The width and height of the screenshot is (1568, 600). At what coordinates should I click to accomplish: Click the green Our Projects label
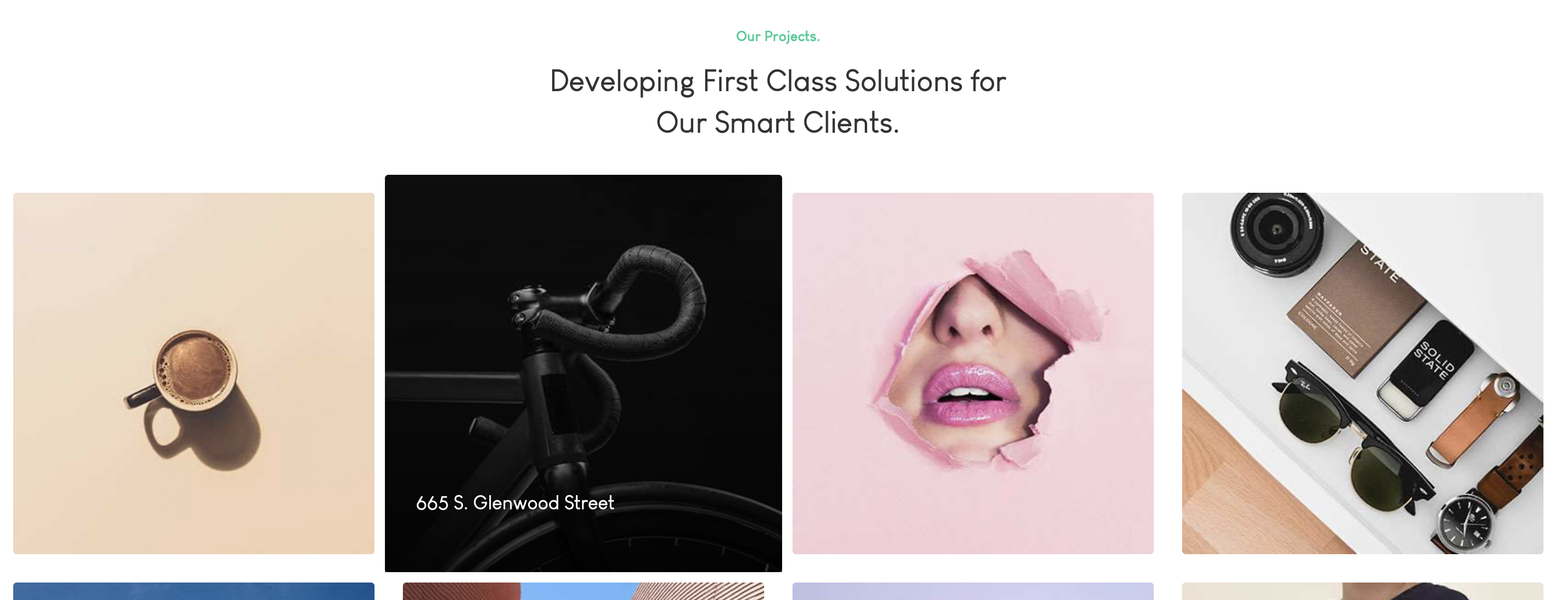[x=778, y=36]
